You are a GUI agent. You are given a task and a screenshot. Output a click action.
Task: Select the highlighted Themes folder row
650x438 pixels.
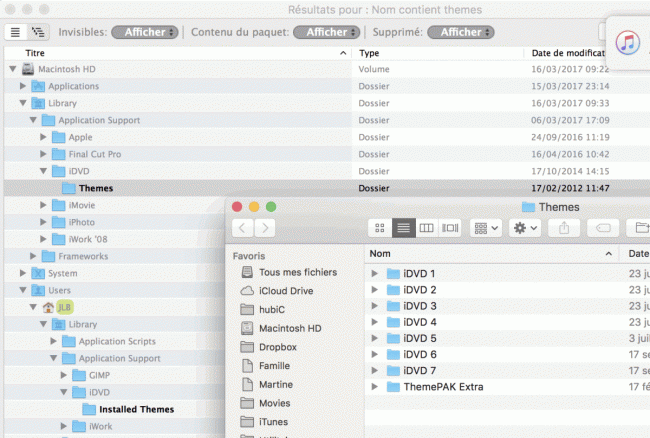(x=327, y=188)
